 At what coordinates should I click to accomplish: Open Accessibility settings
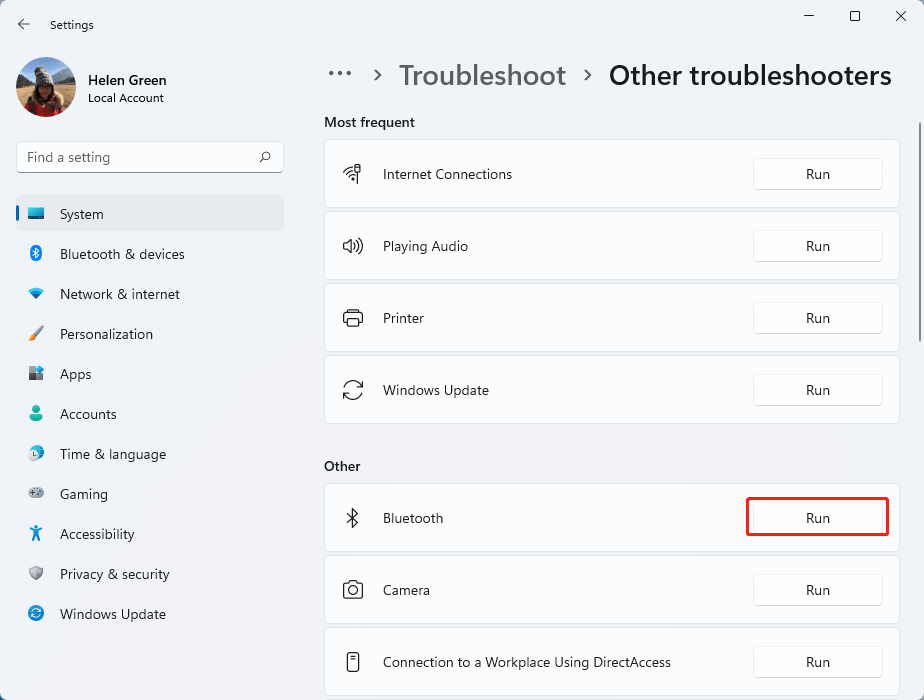[x=150, y=534]
